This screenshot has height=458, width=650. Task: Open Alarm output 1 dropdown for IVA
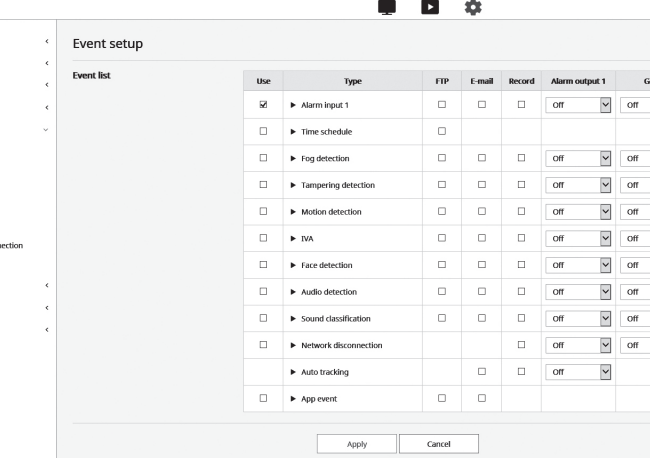click(578, 238)
